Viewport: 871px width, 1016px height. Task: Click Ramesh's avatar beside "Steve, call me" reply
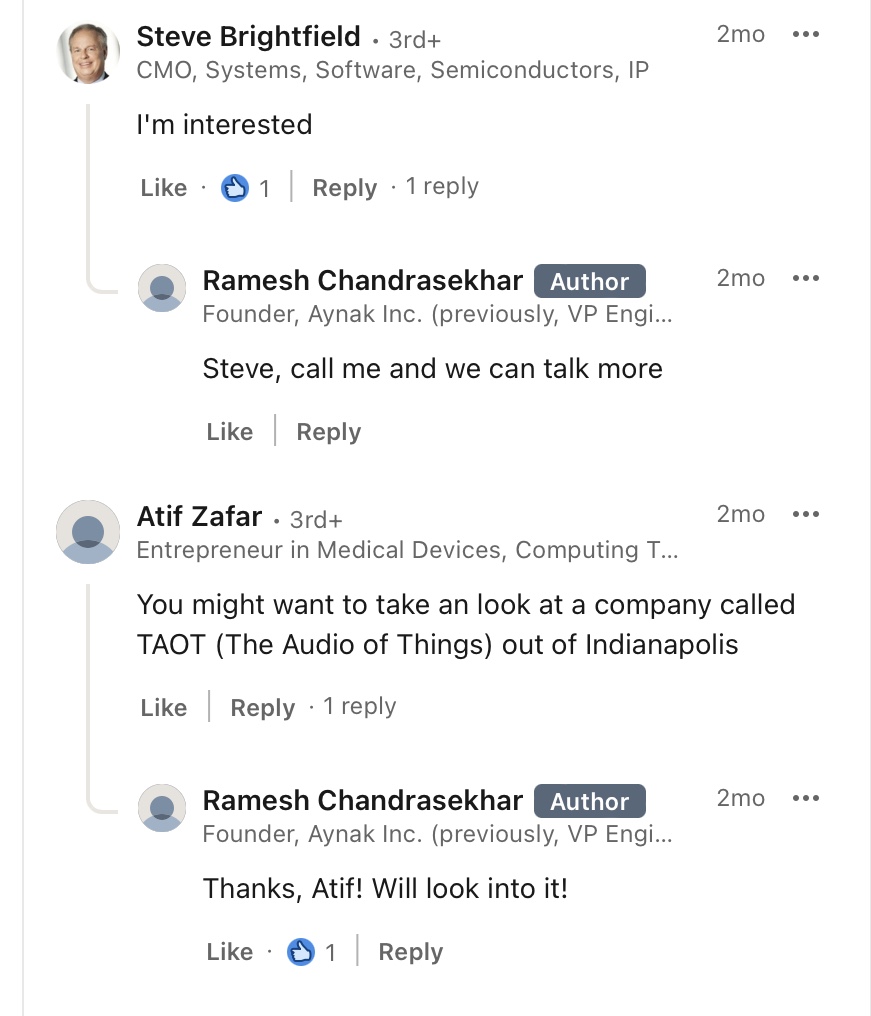161,288
